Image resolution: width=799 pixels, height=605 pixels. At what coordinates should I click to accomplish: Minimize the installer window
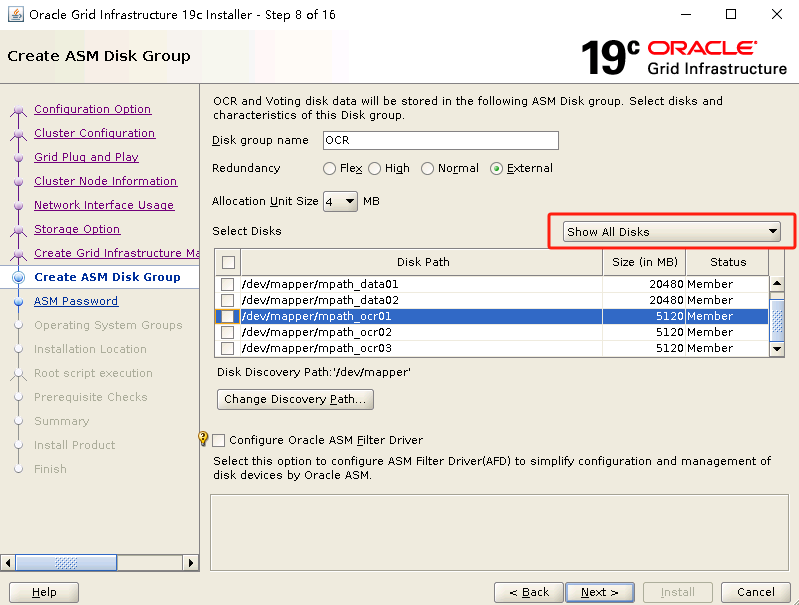(686, 14)
